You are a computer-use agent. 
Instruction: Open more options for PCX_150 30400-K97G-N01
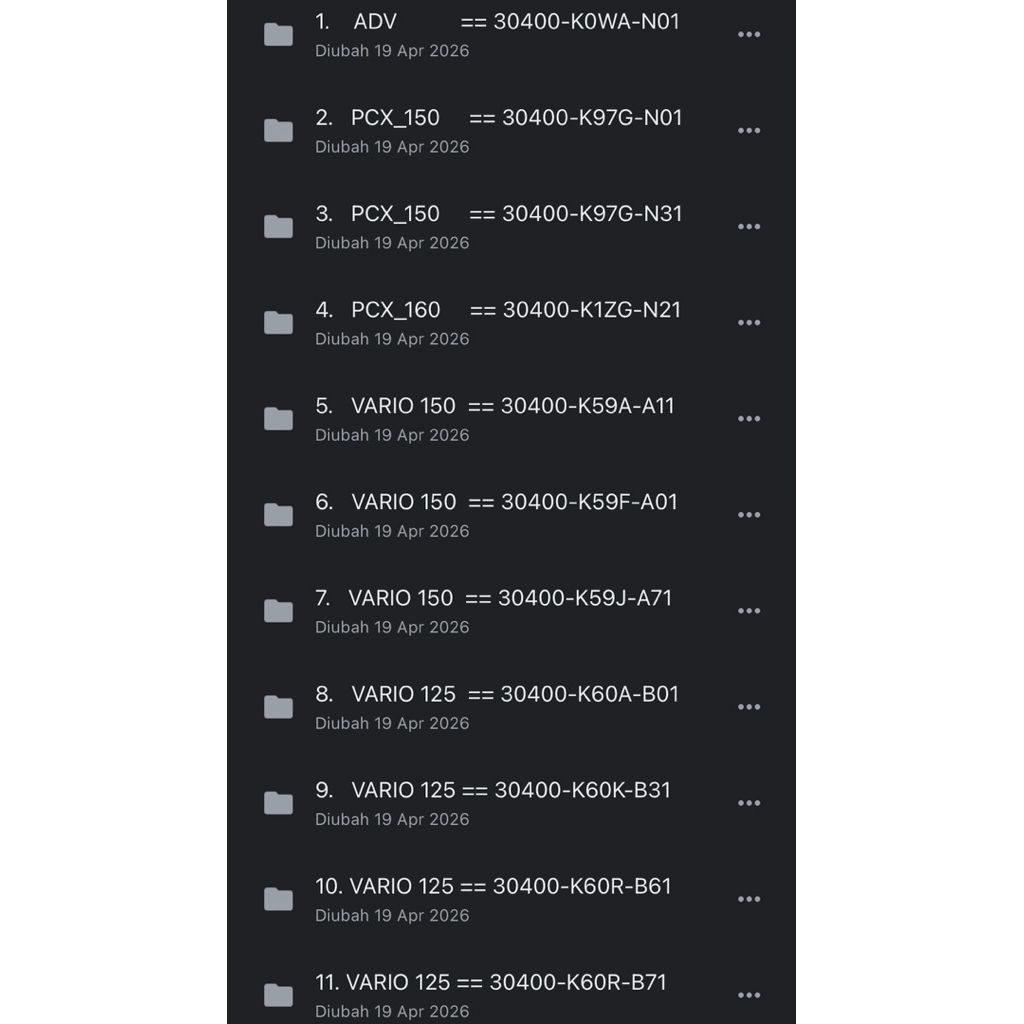[748, 131]
